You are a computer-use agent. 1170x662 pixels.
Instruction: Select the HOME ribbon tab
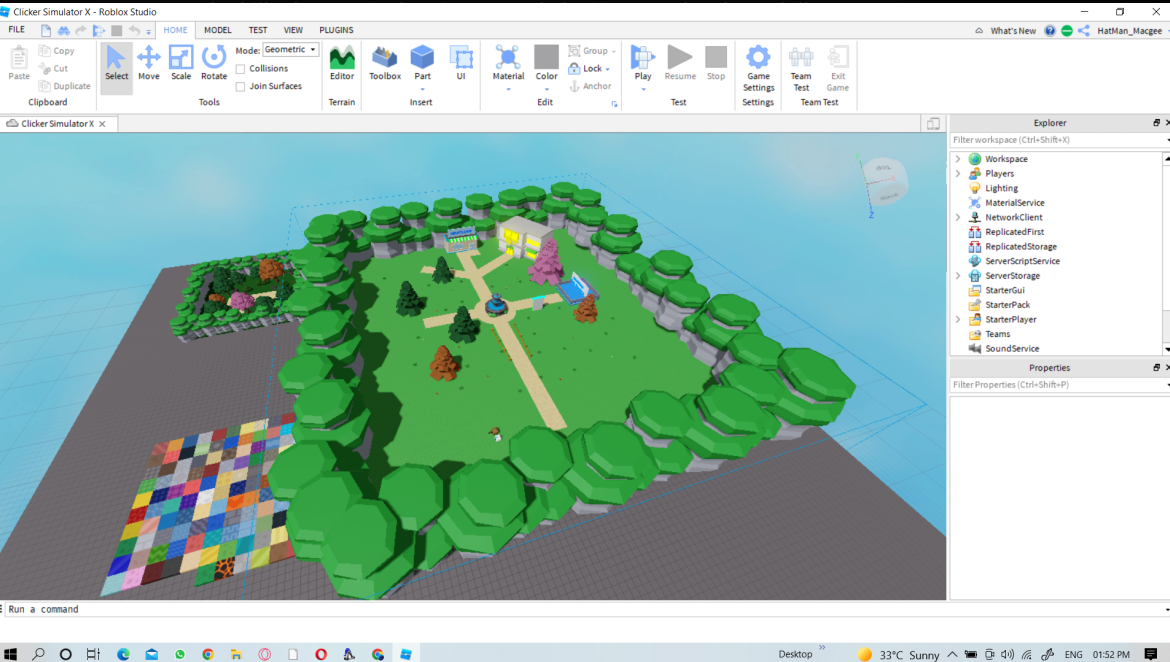pos(175,30)
